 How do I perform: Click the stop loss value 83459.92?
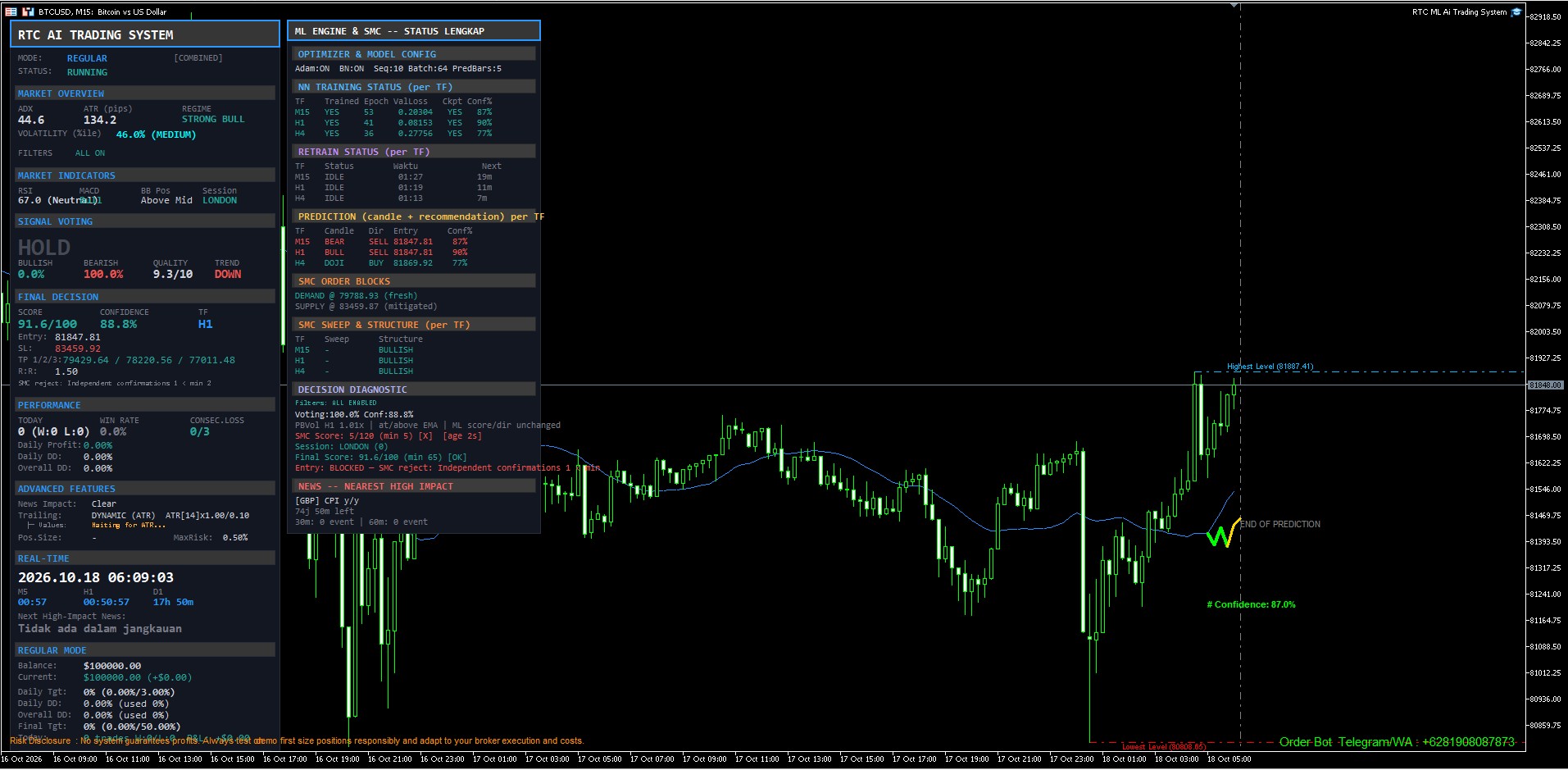coord(78,349)
